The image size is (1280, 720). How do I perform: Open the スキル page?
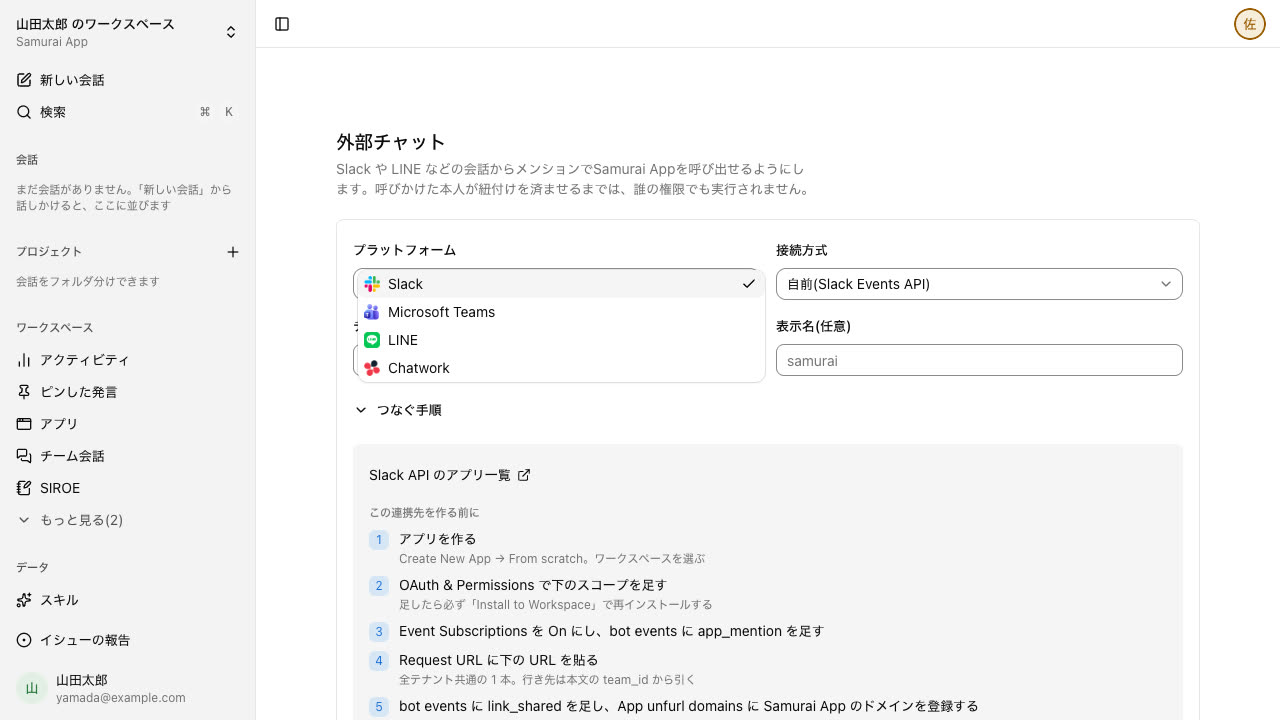pyautogui.click(x=127, y=600)
